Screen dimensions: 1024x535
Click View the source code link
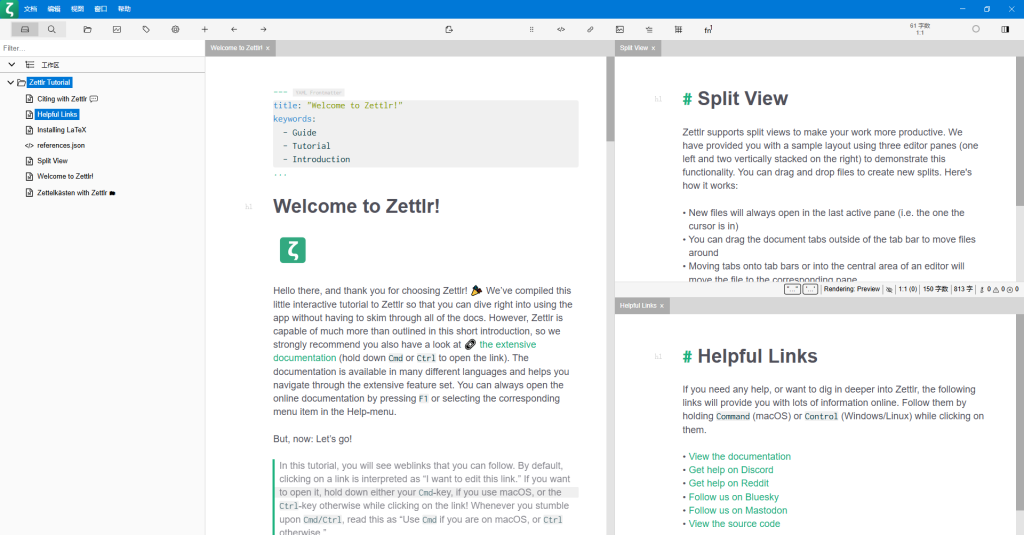(x=734, y=524)
